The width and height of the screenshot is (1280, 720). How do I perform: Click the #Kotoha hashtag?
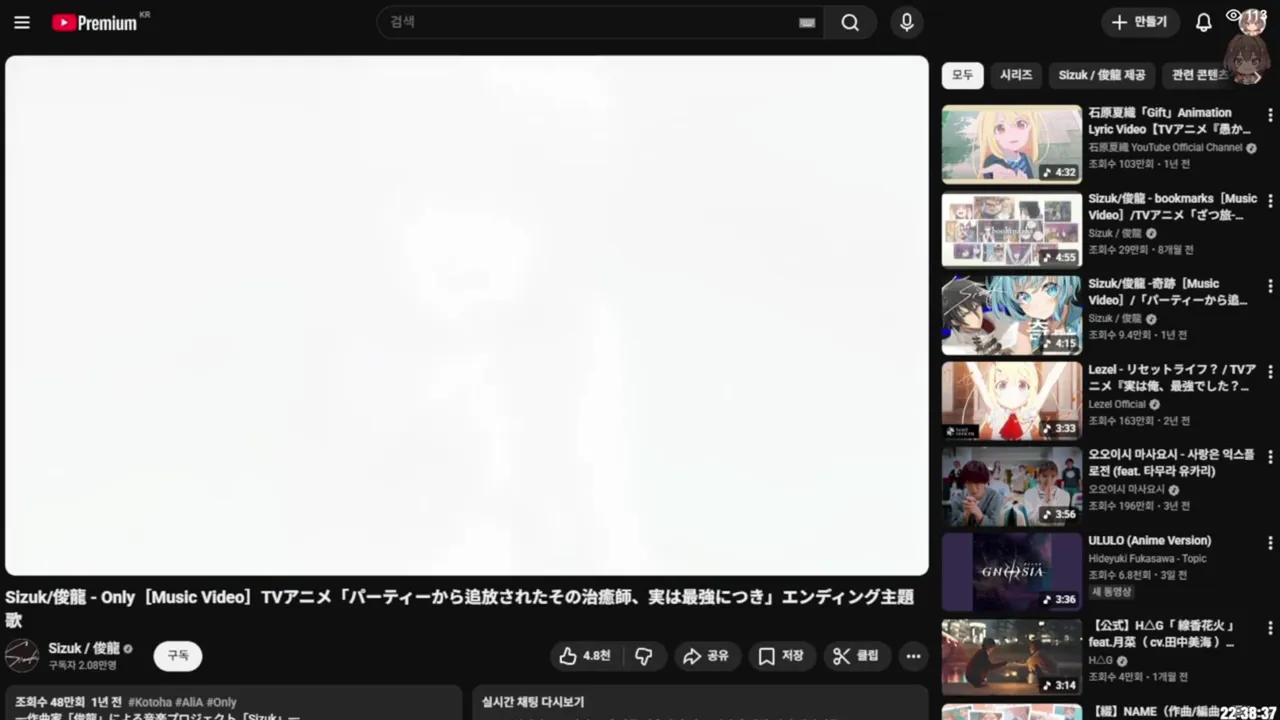150,703
